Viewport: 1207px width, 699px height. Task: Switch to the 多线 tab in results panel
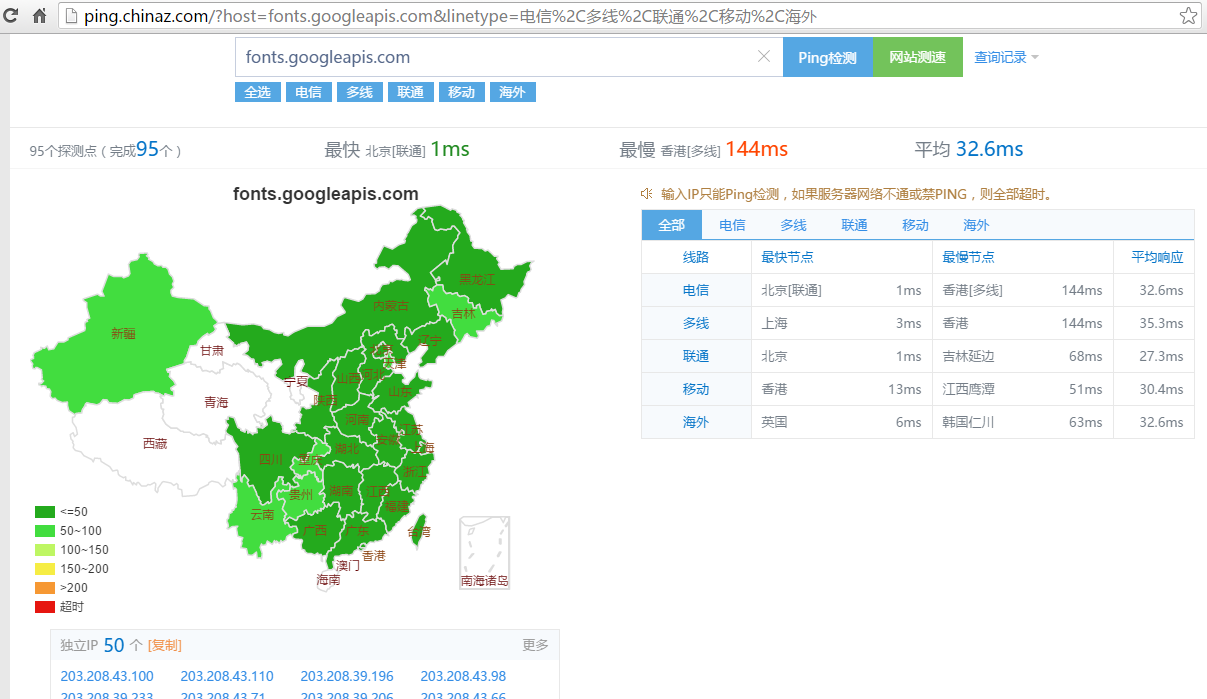793,225
